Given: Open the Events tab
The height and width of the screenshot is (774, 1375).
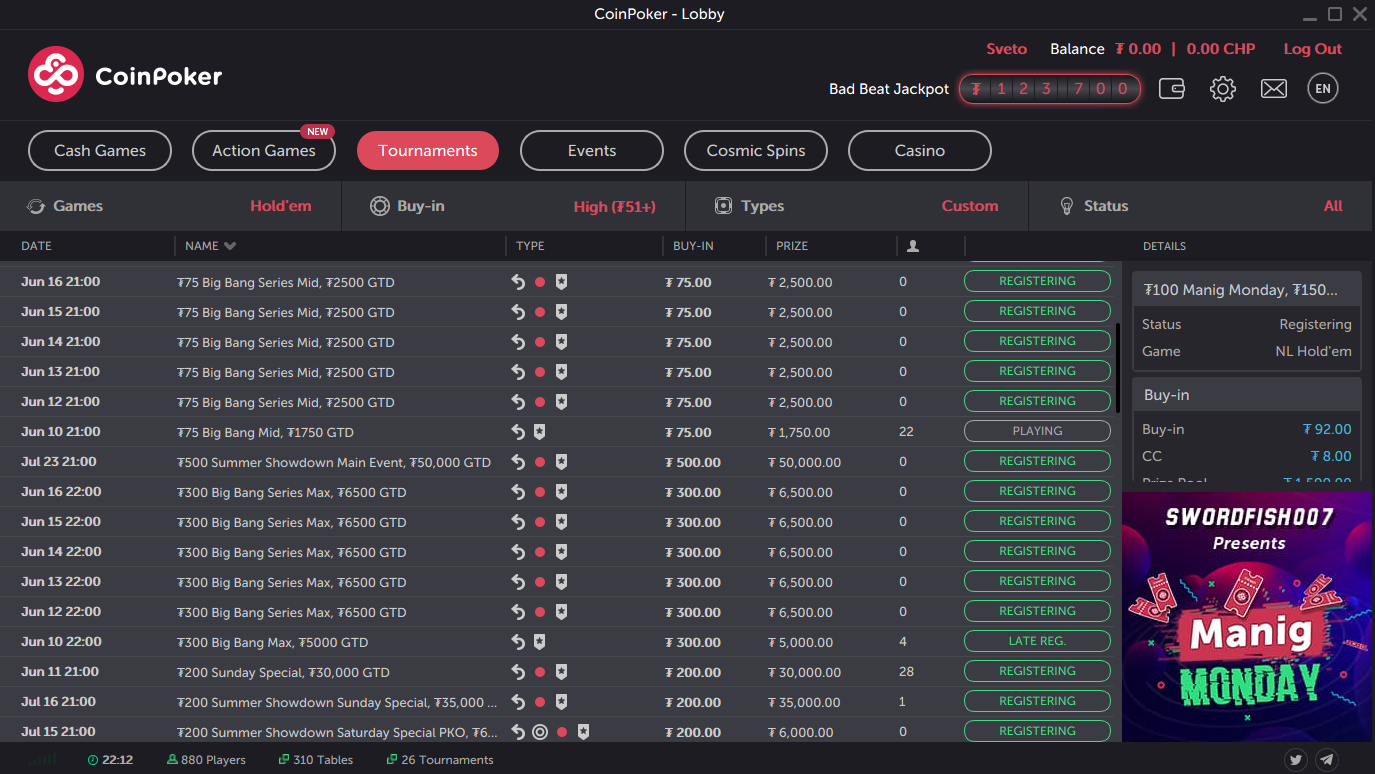Looking at the screenshot, I should (592, 151).
